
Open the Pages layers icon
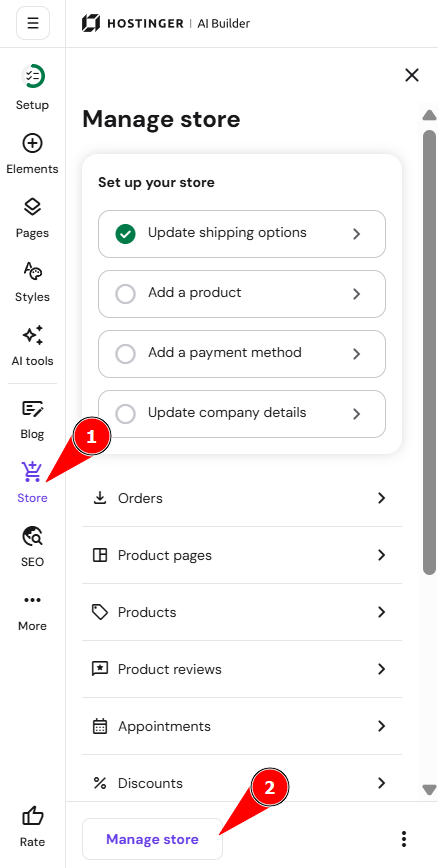(x=33, y=207)
